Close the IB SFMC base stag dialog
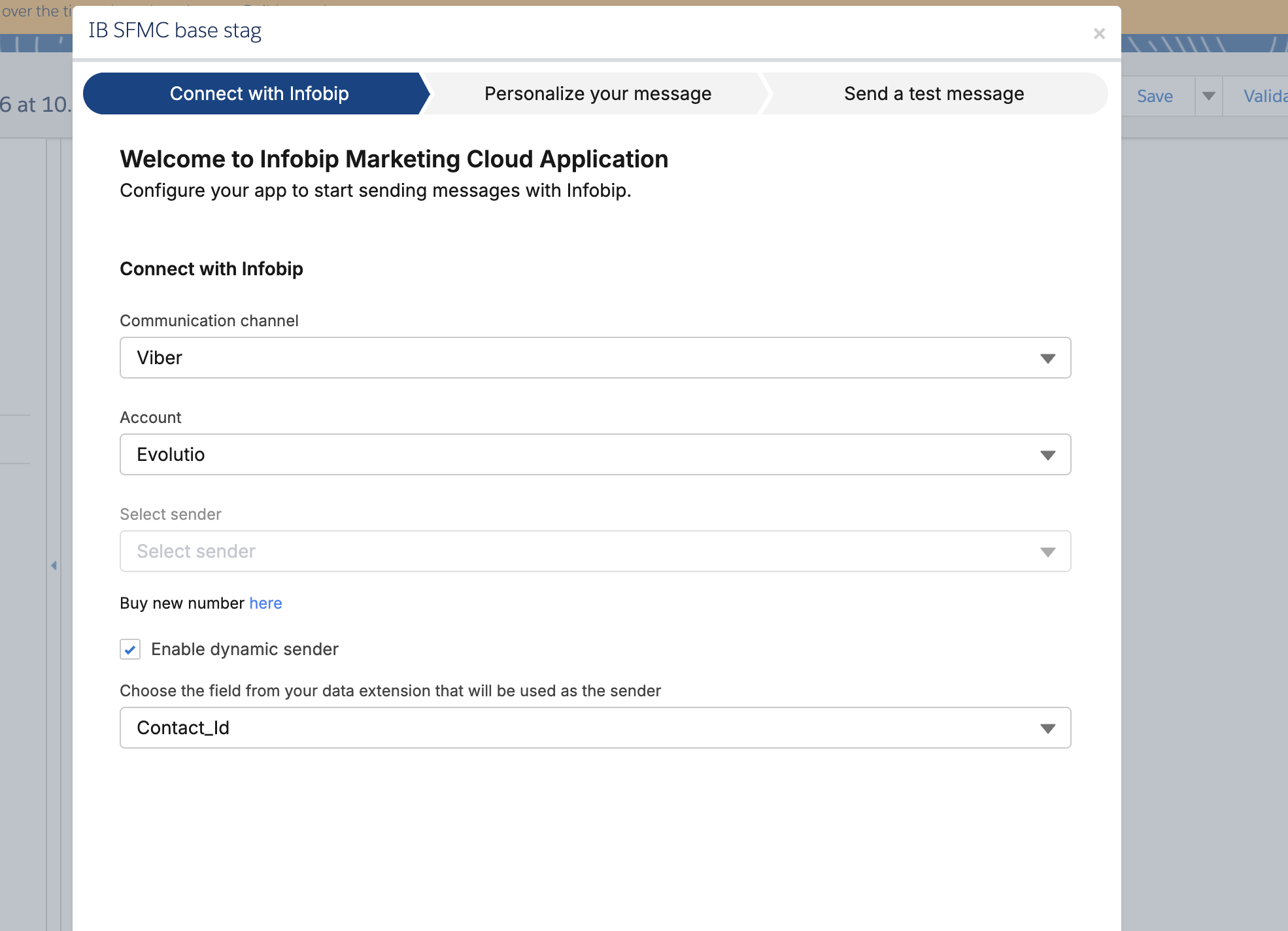This screenshot has height=931, width=1288. [x=1099, y=33]
